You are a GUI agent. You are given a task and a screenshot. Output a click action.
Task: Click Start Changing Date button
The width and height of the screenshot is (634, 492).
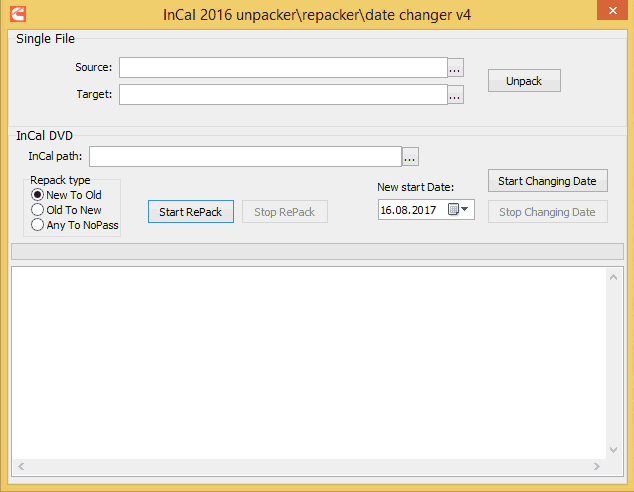click(x=547, y=180)
